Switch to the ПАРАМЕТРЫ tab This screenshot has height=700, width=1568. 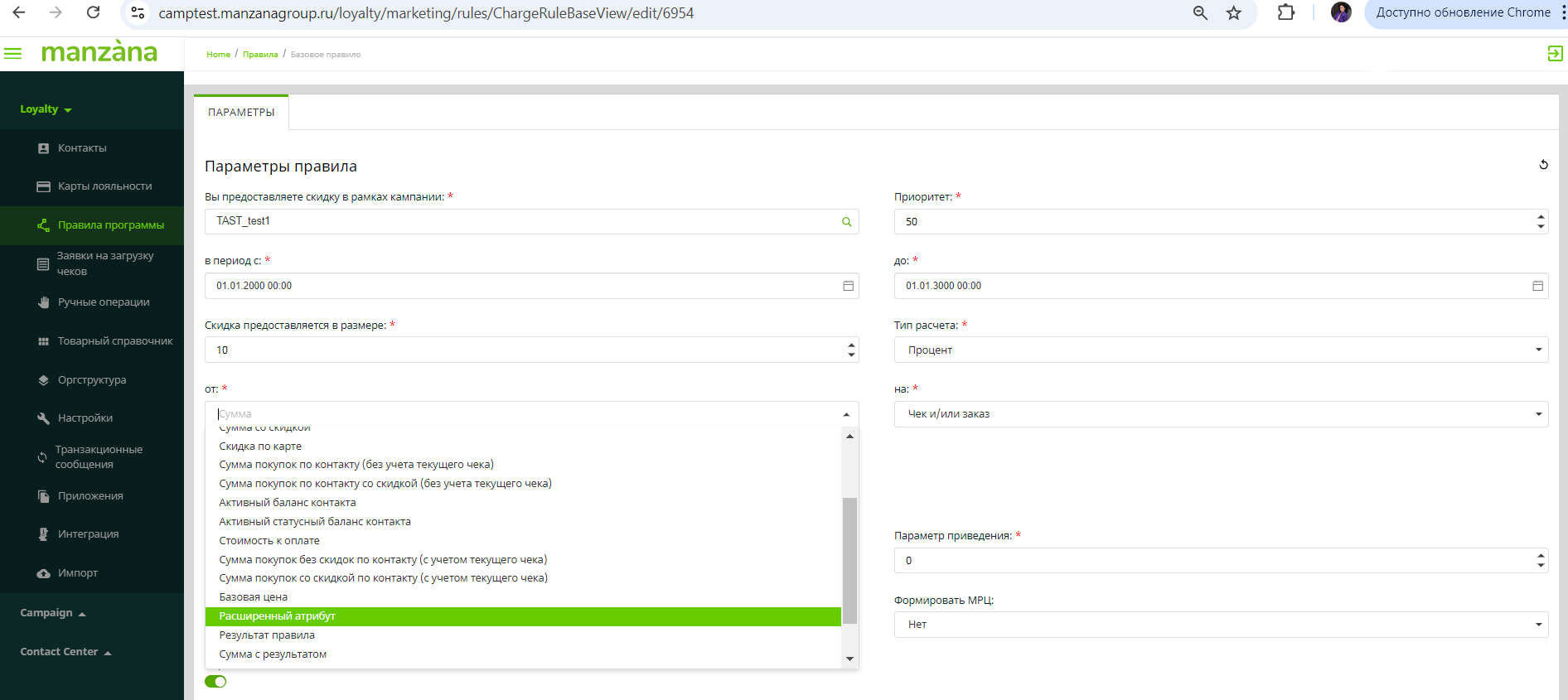(241, 113)
